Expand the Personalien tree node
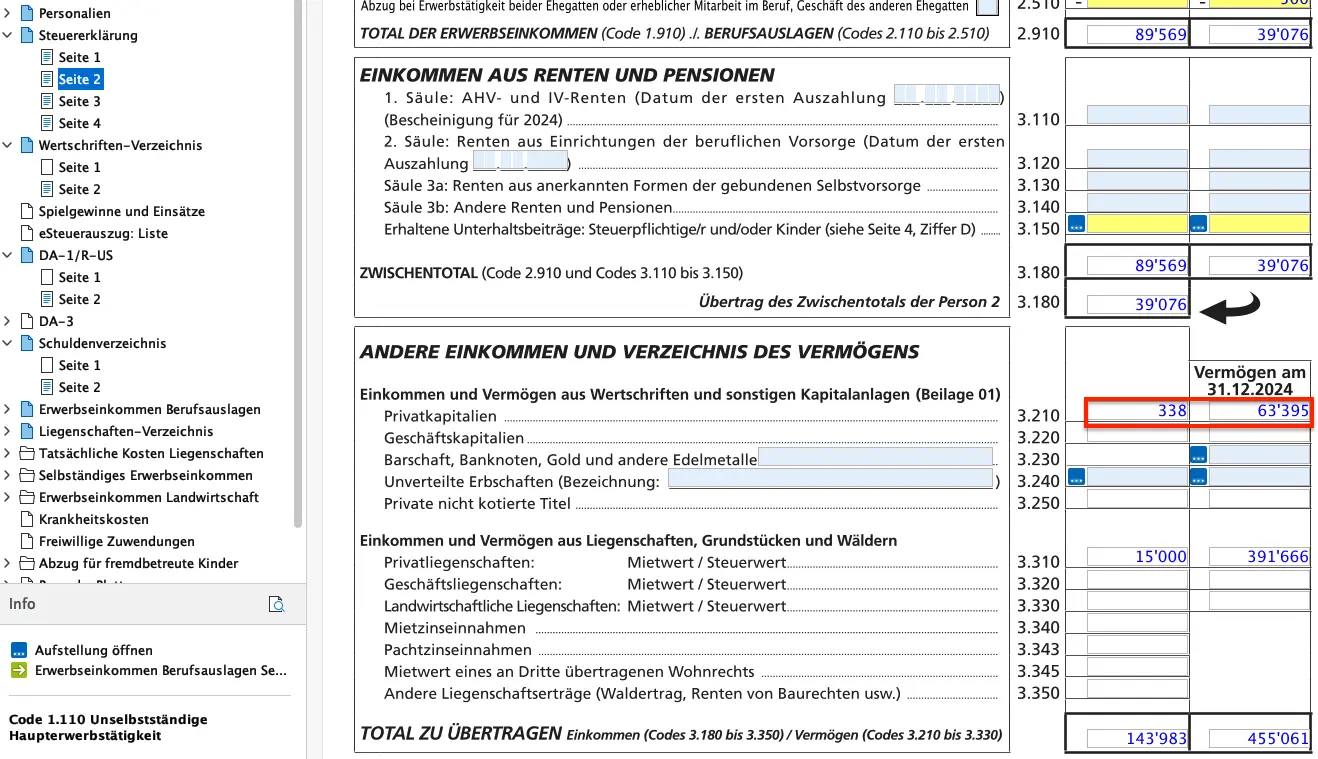Image resolution: width=1318 pixels, height=759 pixels. point(8,13)
